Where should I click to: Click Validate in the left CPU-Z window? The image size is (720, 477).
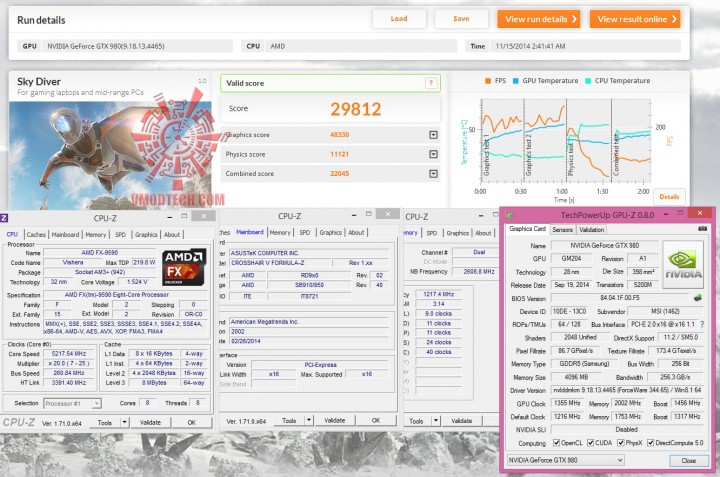[150, 422]
